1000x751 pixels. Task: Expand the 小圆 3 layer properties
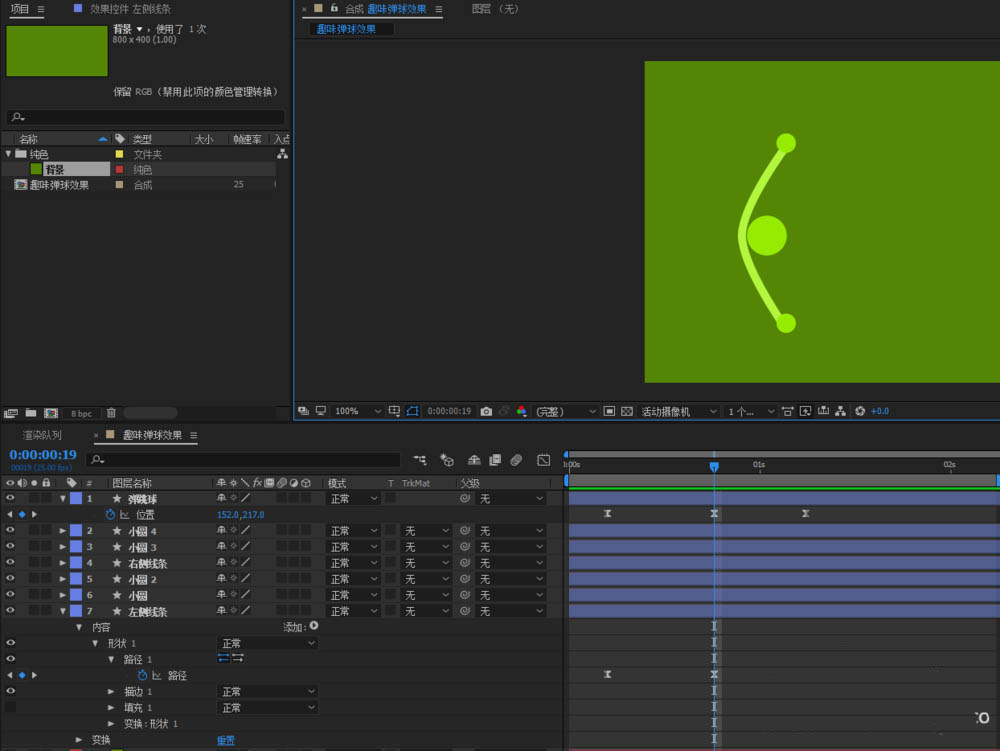63,547
